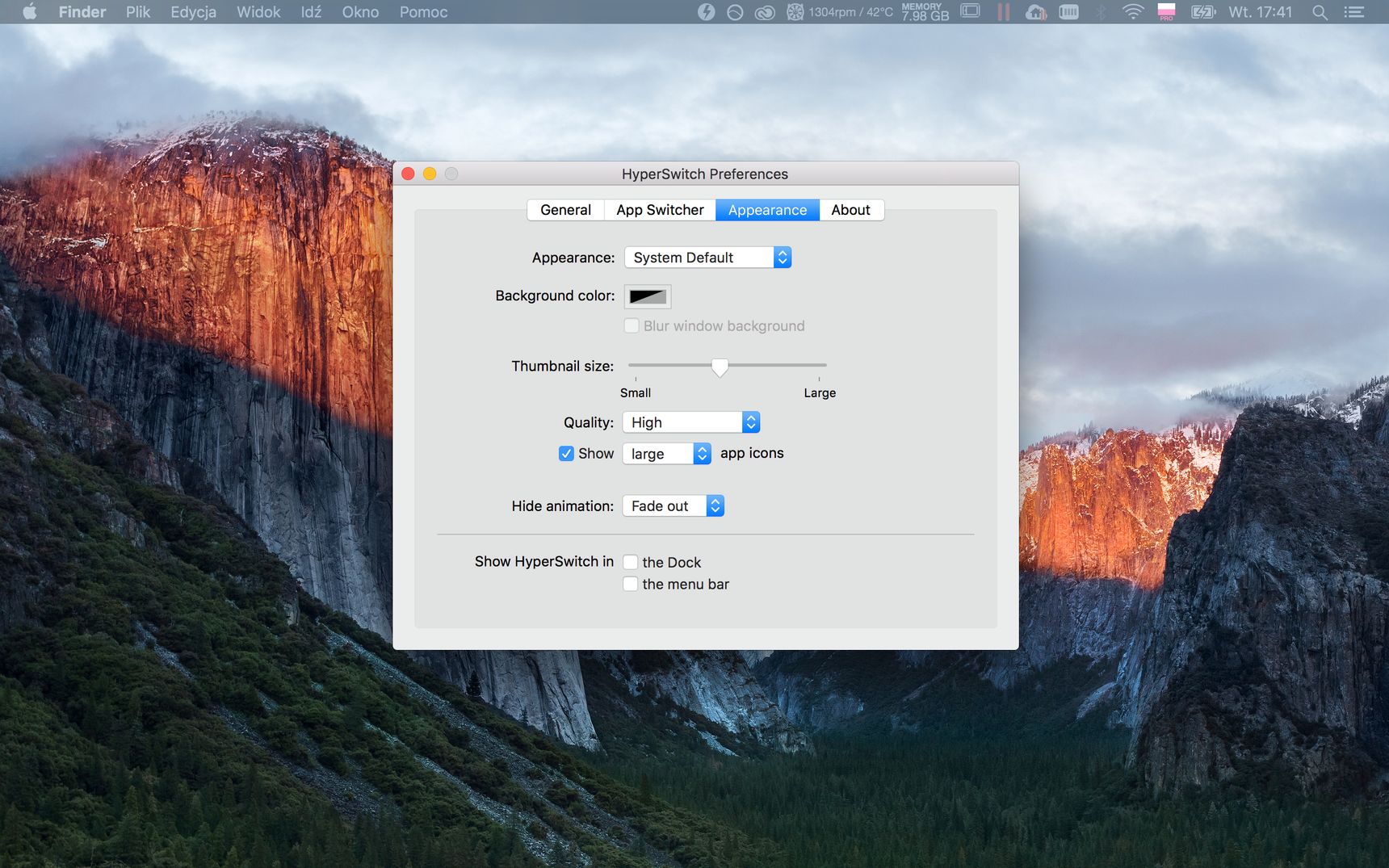Click the red double-bar menu bar icon
Viewport: 1389px width, 868px height.
pyautogui.click(x=1004, y=12)
